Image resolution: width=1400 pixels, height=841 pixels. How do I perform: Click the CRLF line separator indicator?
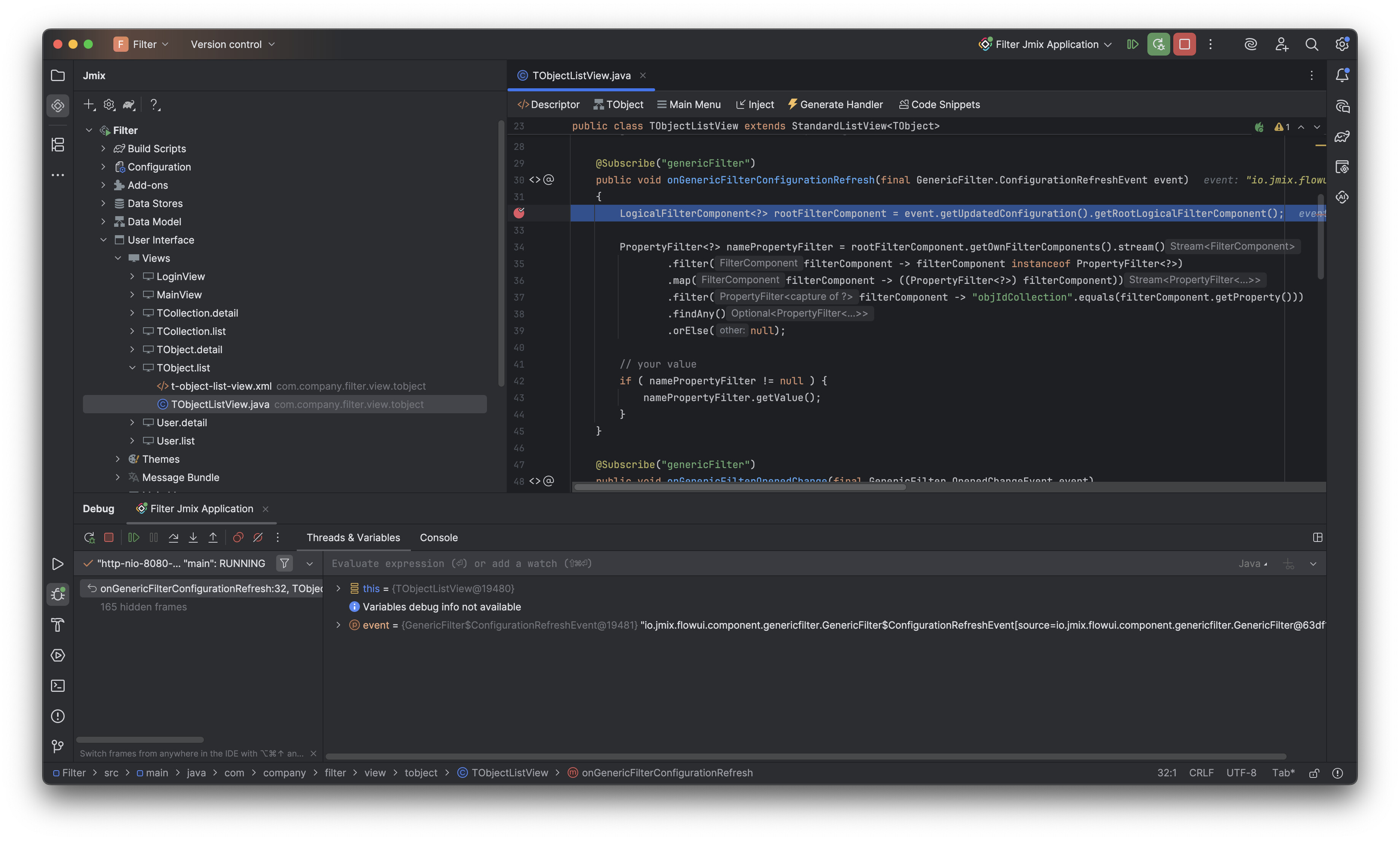coord(1201,773)
